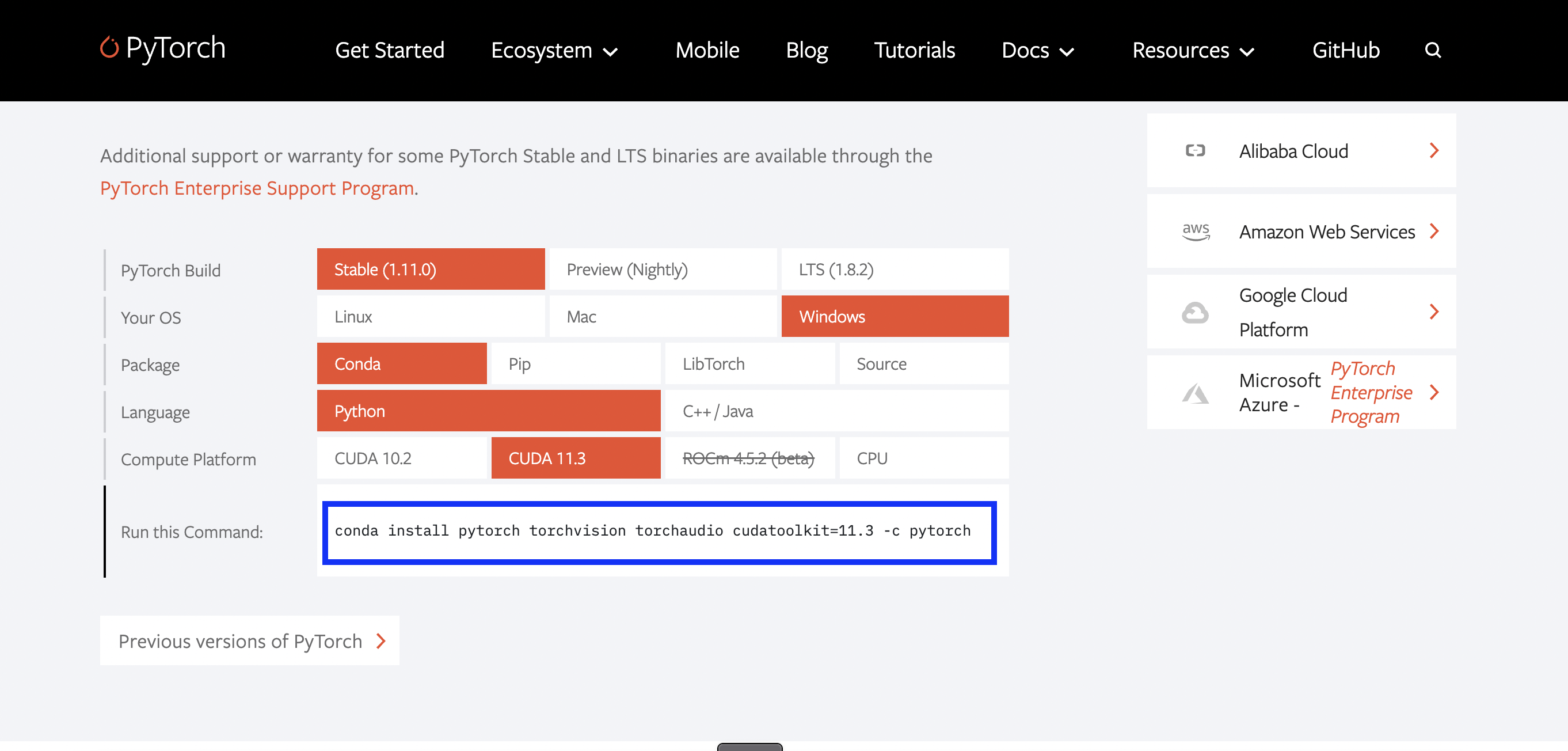Pick C++ / Java as language
Image resolution: width=1568 pixels, height=751 pixels.
click(x=837, y=411)
